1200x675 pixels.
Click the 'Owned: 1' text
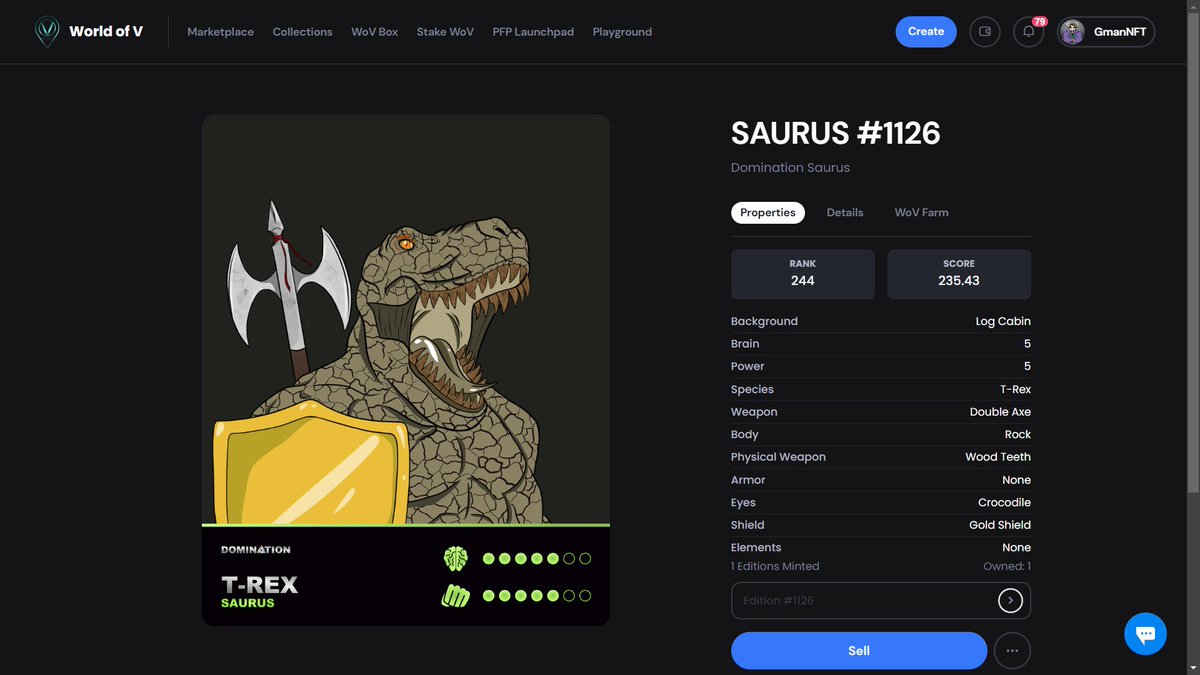[1007, 566]
